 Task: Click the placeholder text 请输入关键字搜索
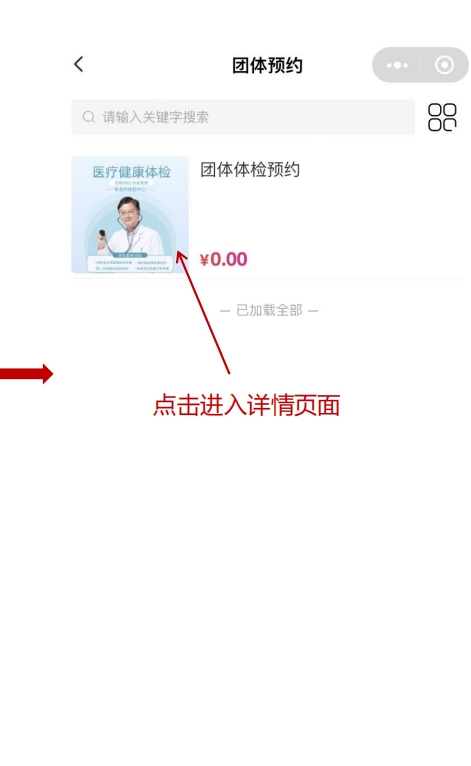tap(155, 117)
